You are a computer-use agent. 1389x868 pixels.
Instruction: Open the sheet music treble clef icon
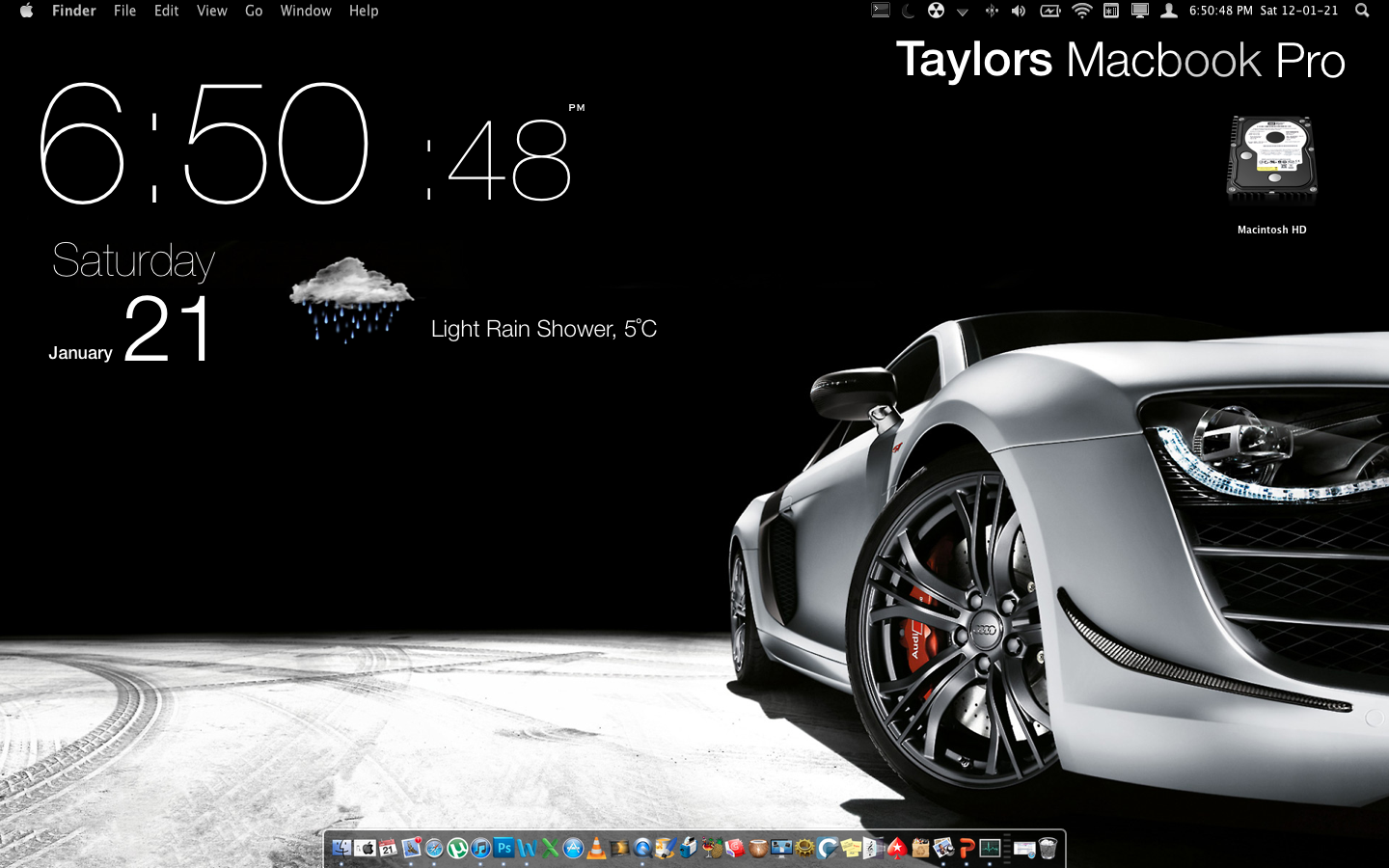coord(872,848)
